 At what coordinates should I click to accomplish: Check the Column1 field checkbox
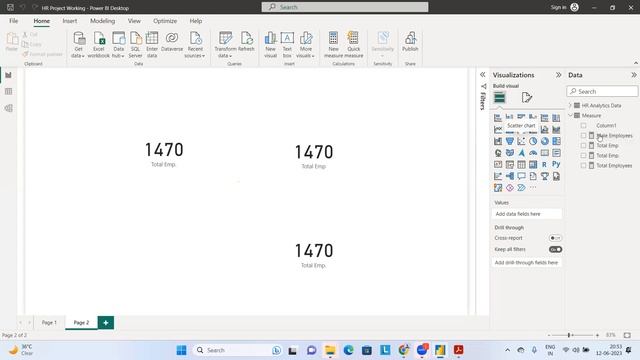point(583,126)
